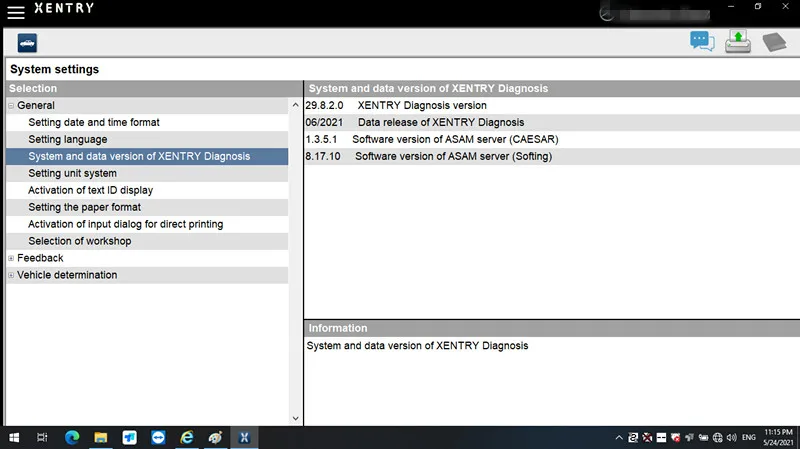Image resolution: width=800 pixels, height=449 pixels.
Task: Click the System settings heading
Action: [x=55, y=69]
